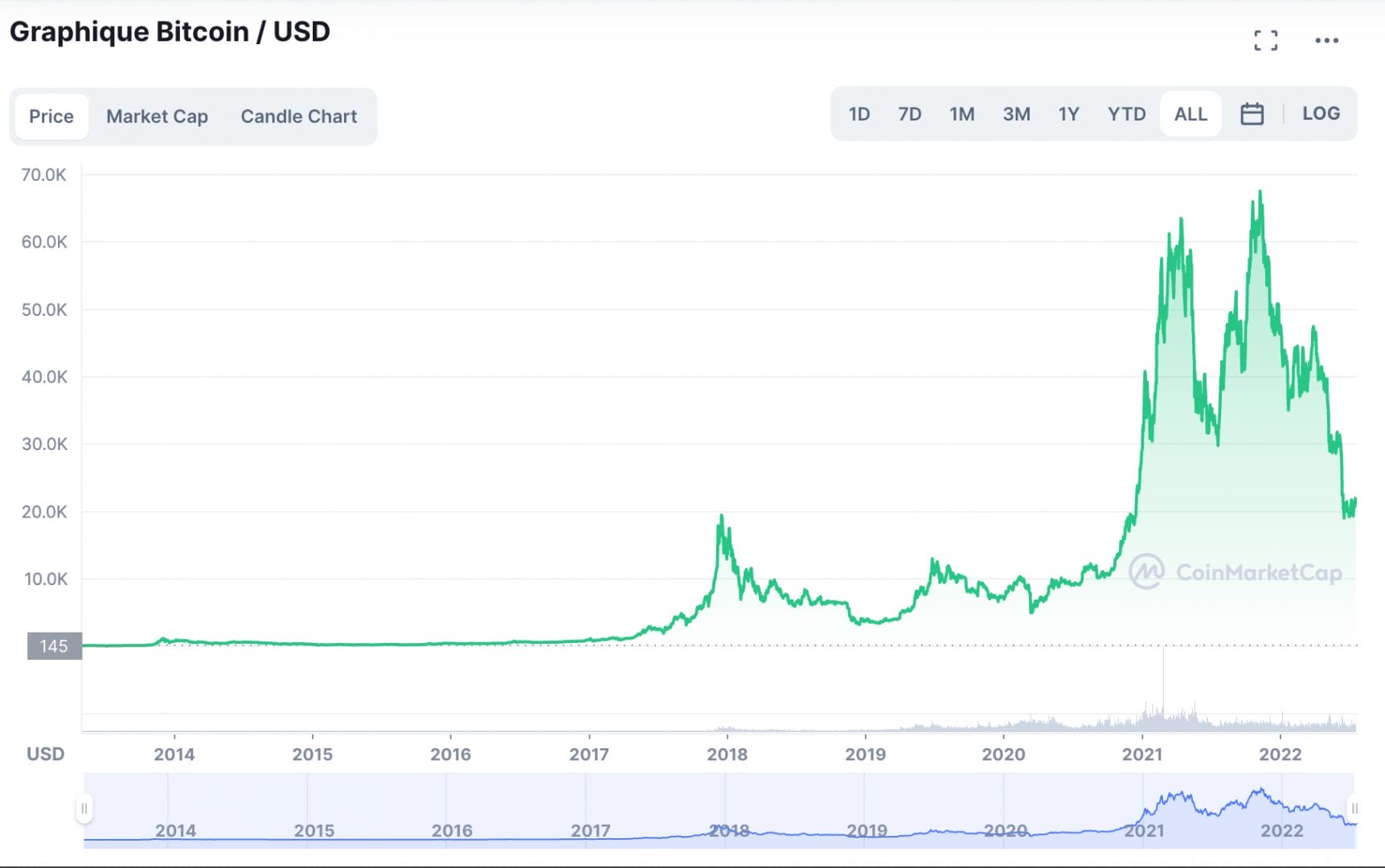
Task: Select the ALL time range
Action: click(x=1190, y=113)
